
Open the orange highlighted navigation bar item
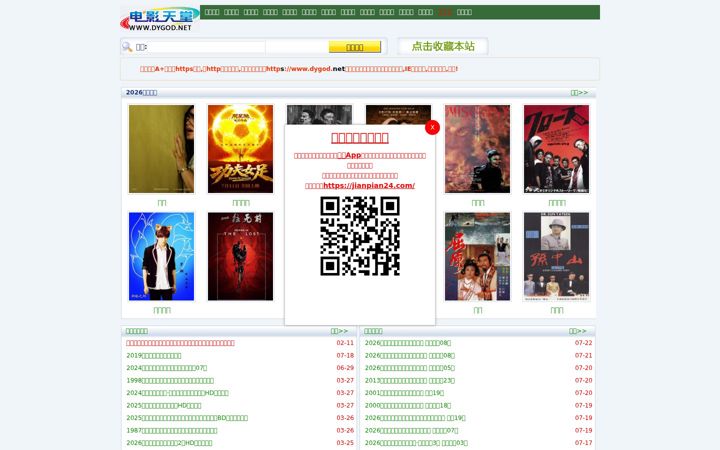(445, 12)
